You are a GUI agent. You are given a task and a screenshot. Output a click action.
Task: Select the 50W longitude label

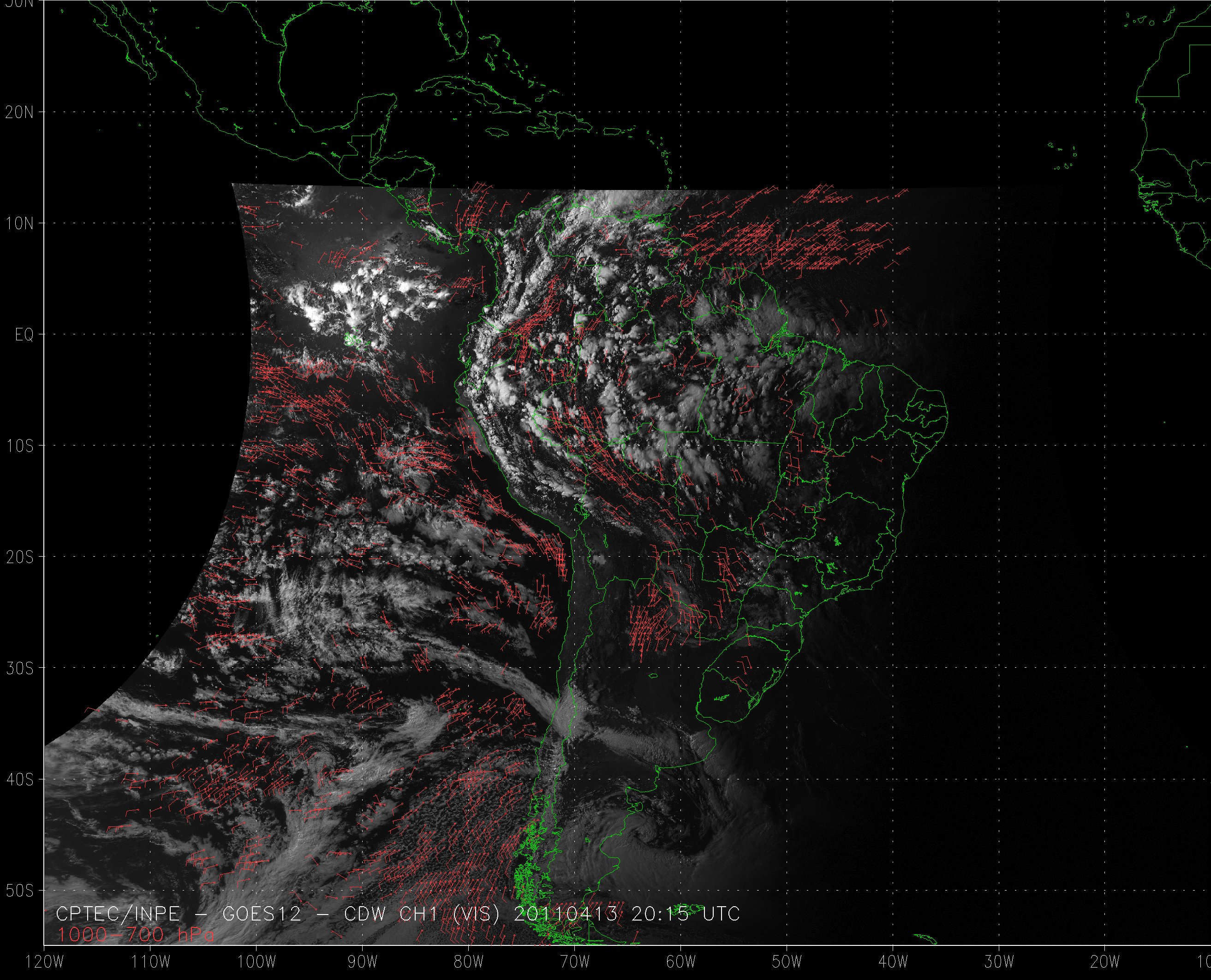coord(787,962)
